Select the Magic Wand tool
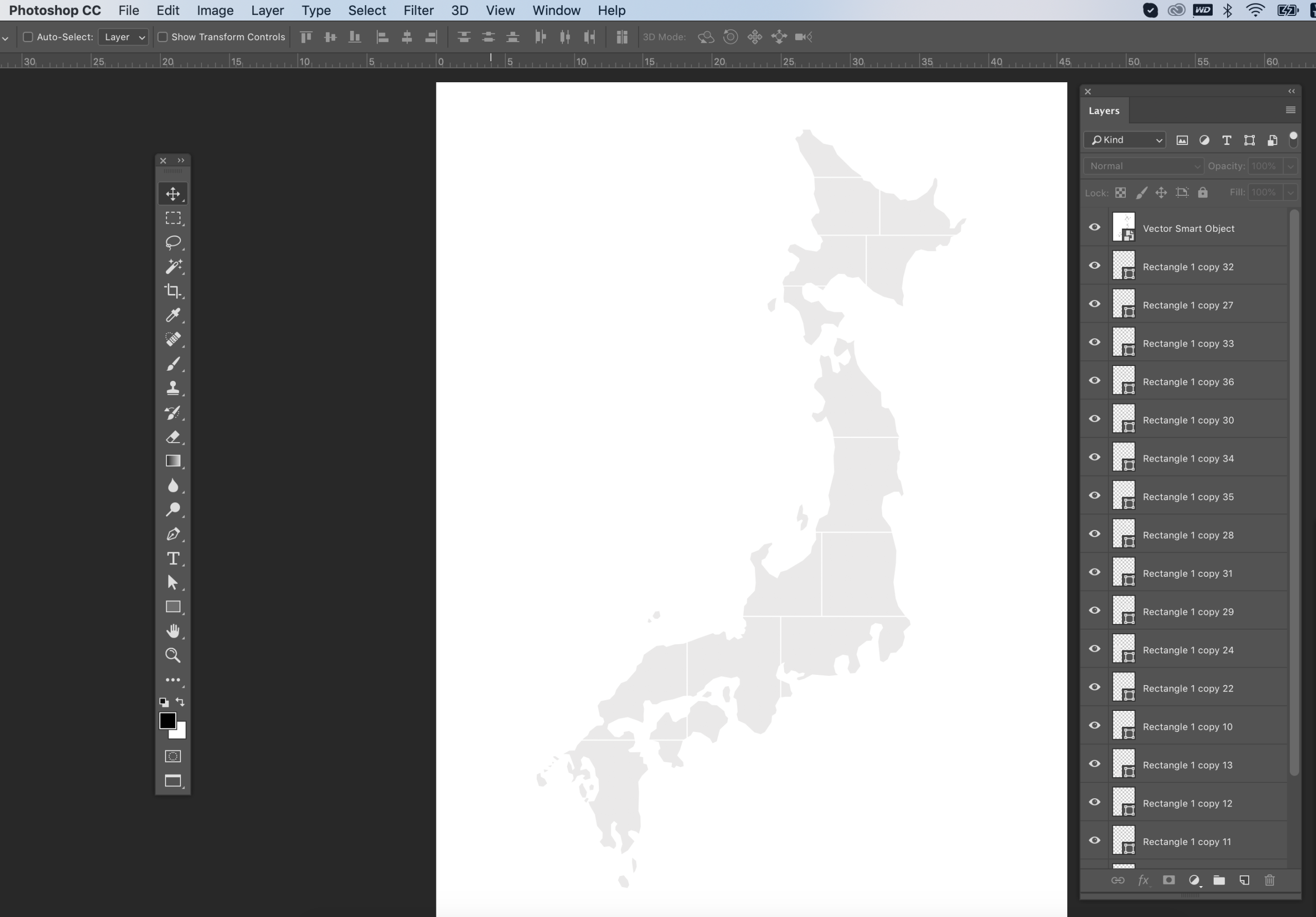The image size is (1316, 917). pyautogui.click(x=173, y=266)
